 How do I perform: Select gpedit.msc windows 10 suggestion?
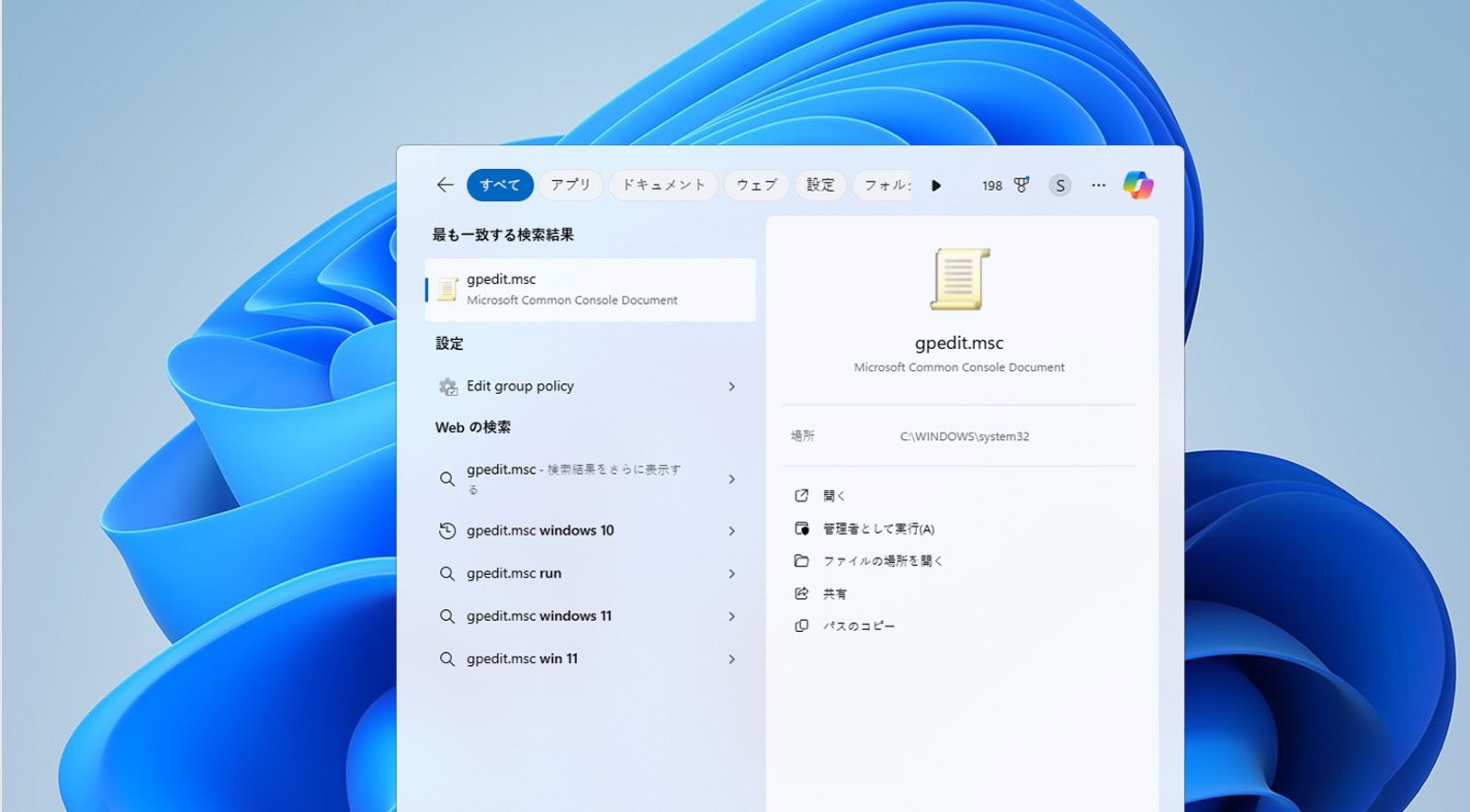(x=590, y=531)
